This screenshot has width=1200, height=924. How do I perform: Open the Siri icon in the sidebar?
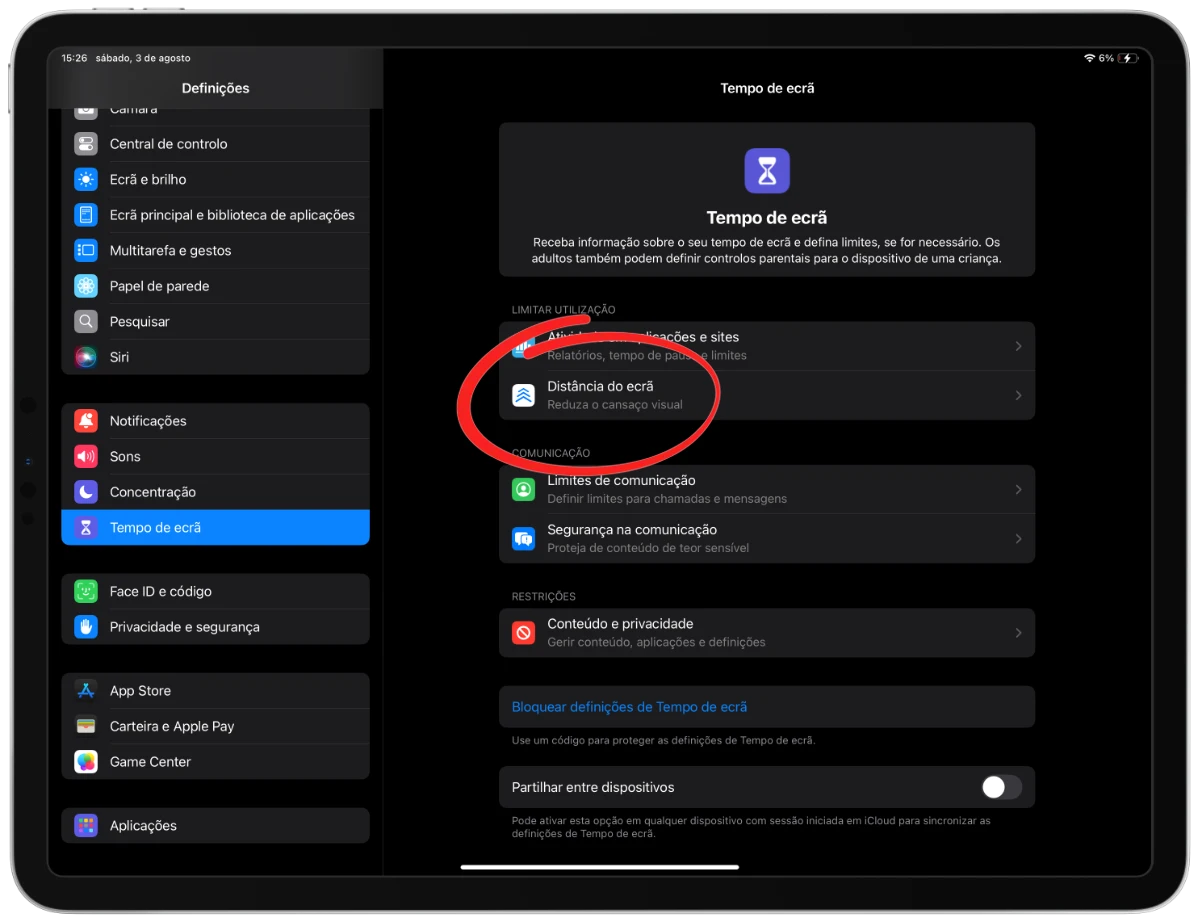pos(86,357)
